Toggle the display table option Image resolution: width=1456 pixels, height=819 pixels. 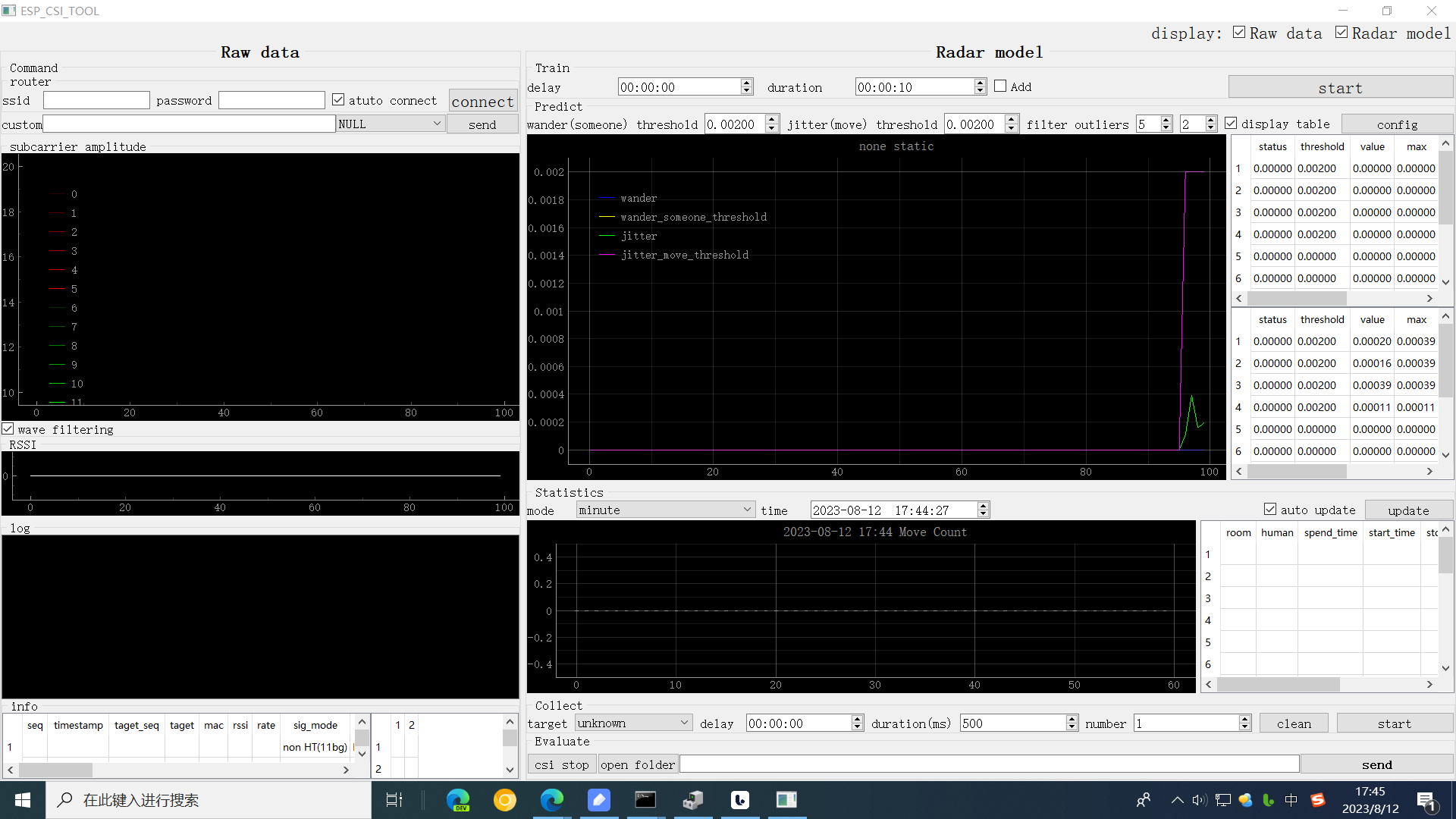1231,122
